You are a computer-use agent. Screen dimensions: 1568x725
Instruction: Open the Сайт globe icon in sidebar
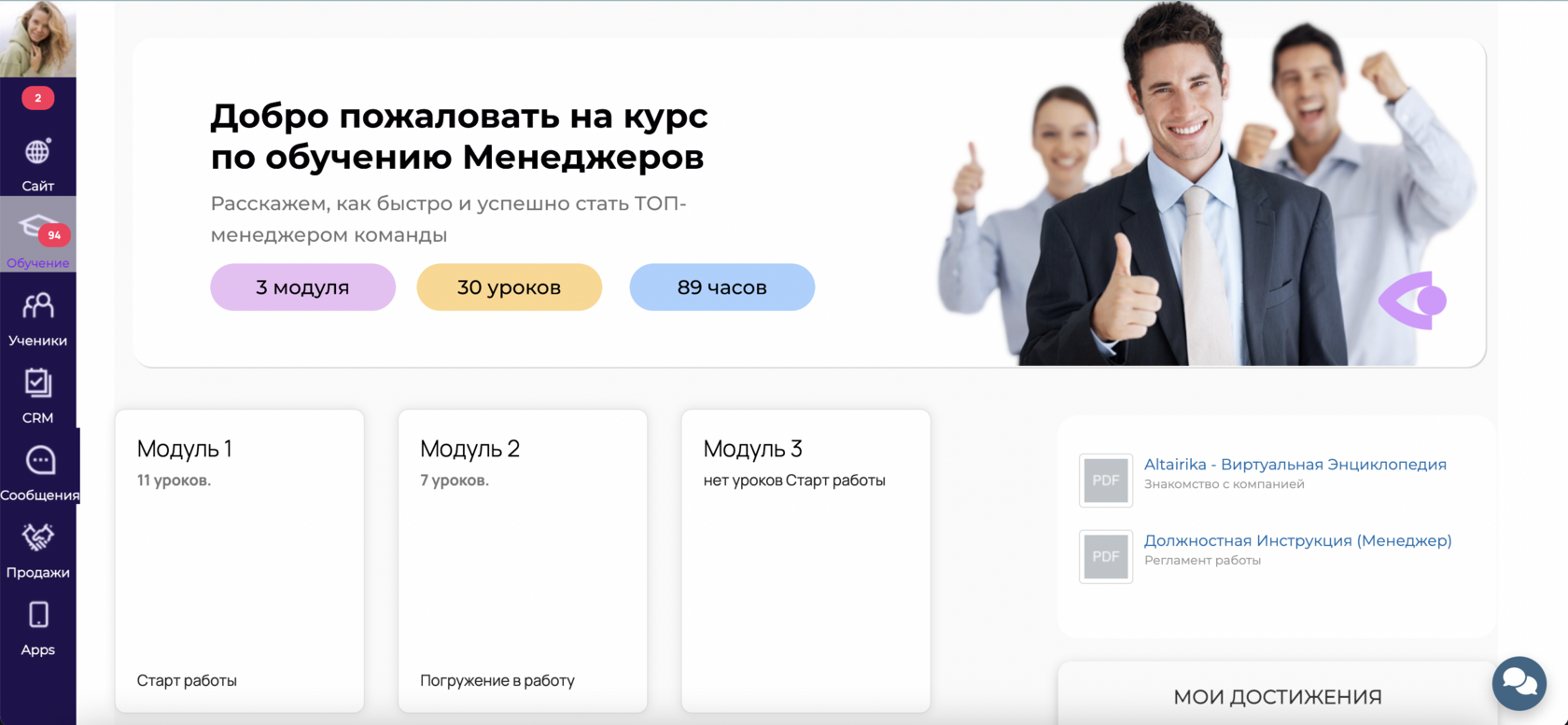pos(37,151)
